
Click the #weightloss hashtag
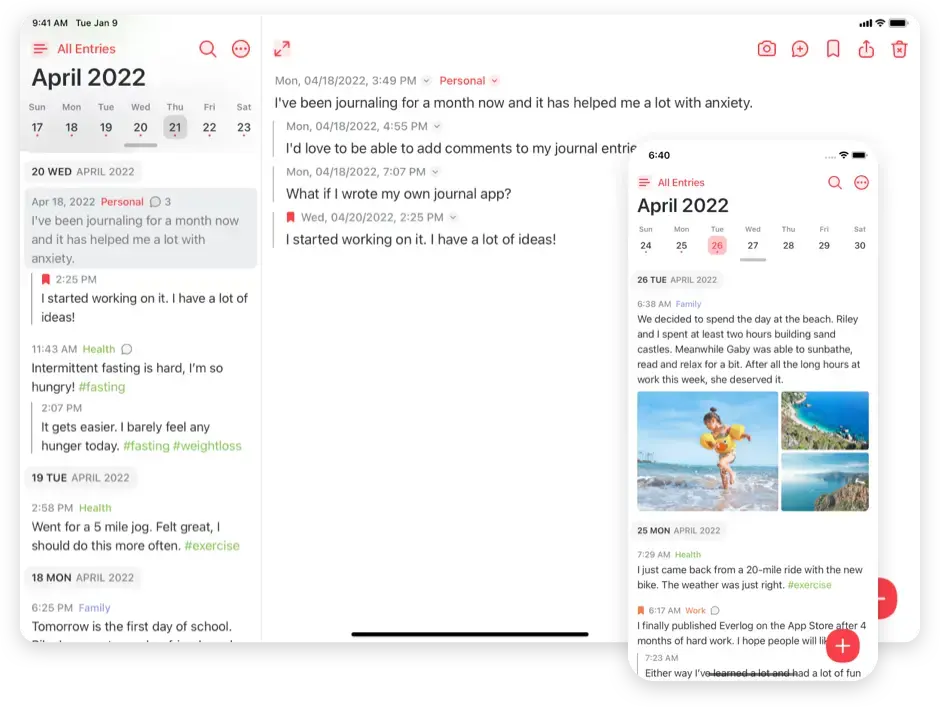(207, 445)
